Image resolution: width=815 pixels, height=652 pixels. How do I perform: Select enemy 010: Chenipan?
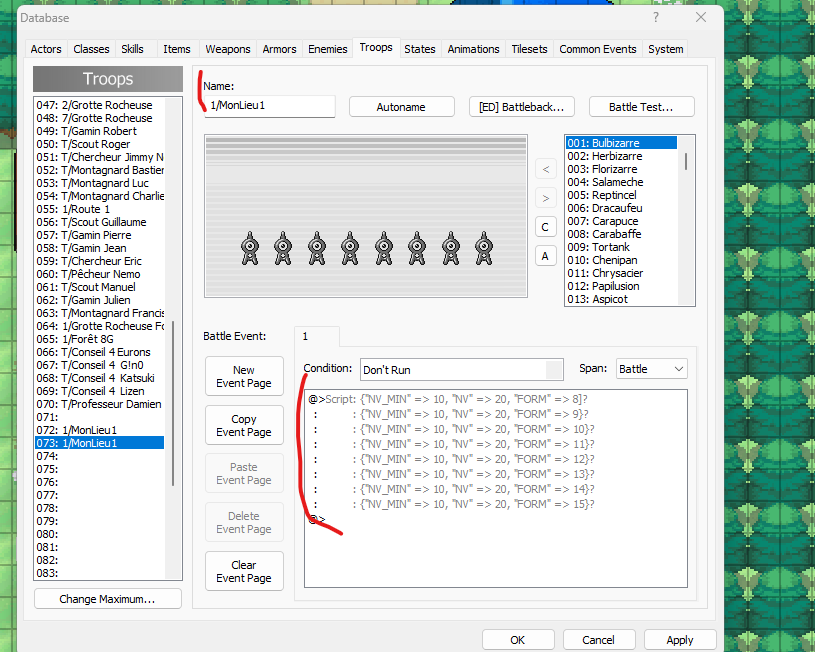pos(621,260)
